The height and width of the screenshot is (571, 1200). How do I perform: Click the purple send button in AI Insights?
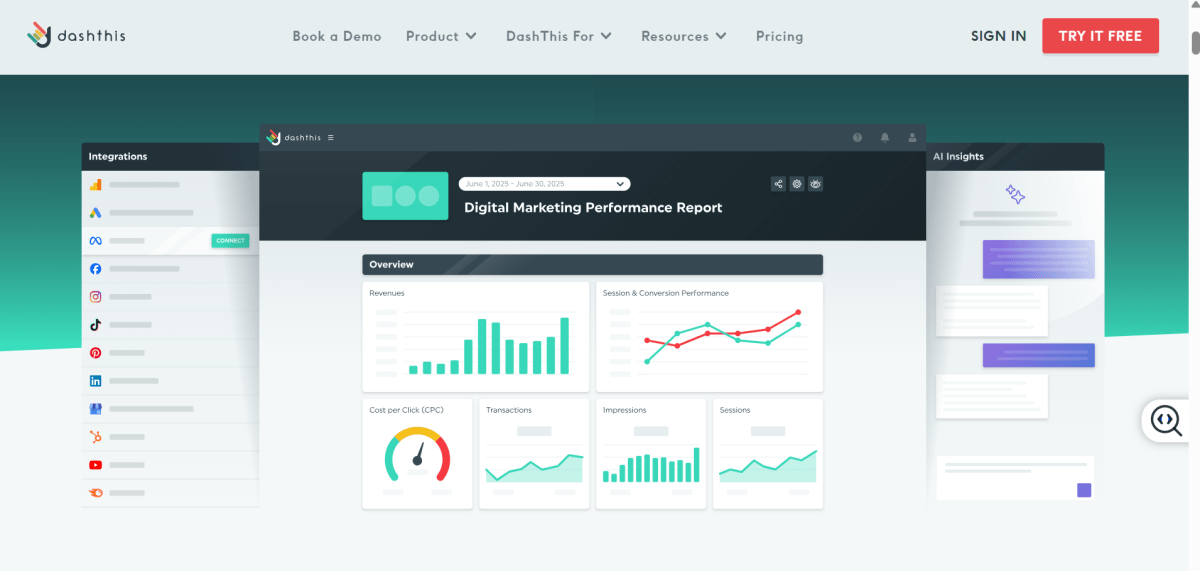point(1084,490)
